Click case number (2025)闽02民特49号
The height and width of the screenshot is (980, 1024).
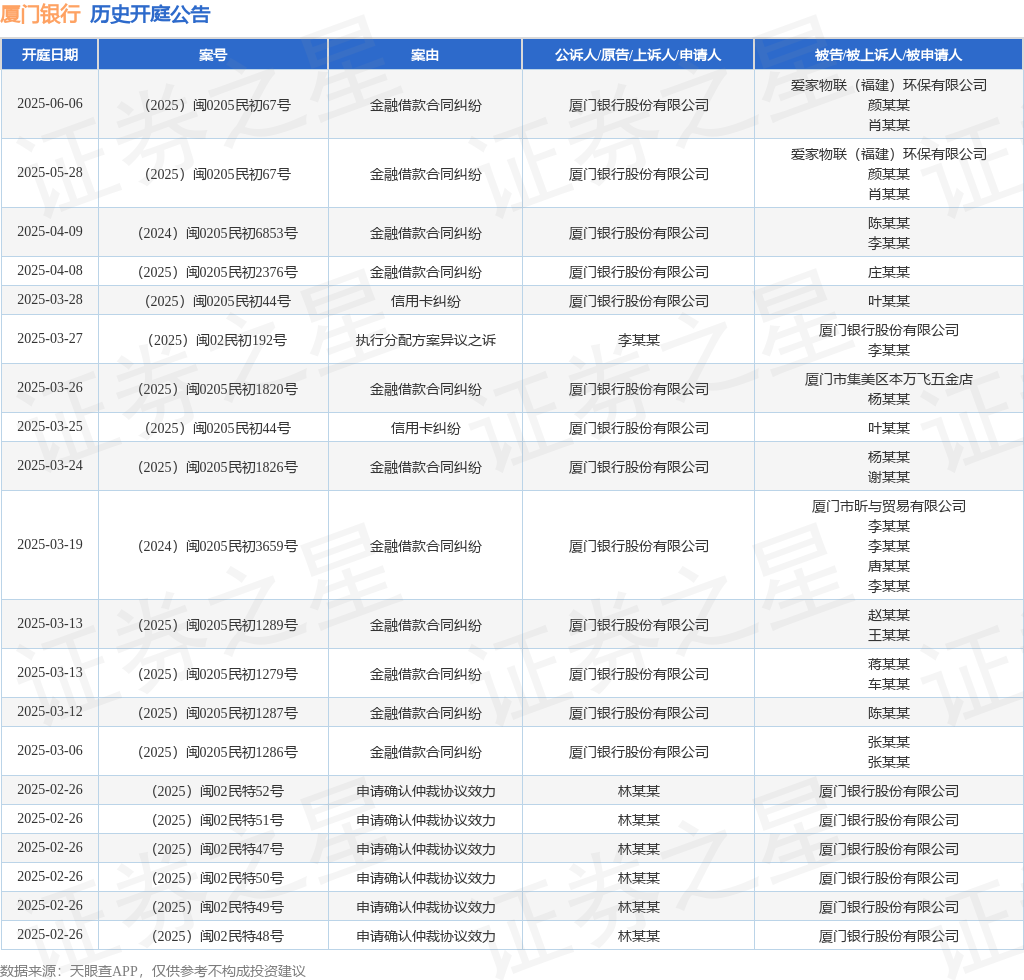[x=217, y=908]
